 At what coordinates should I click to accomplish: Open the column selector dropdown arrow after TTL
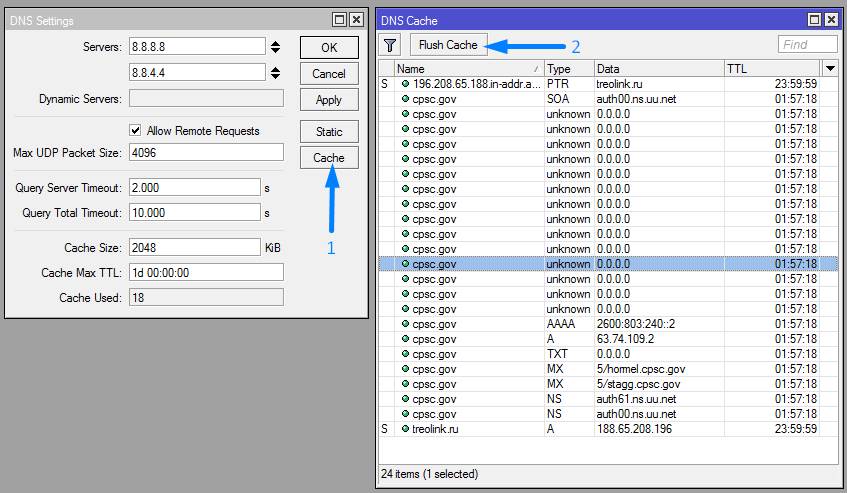click(830, 68)
